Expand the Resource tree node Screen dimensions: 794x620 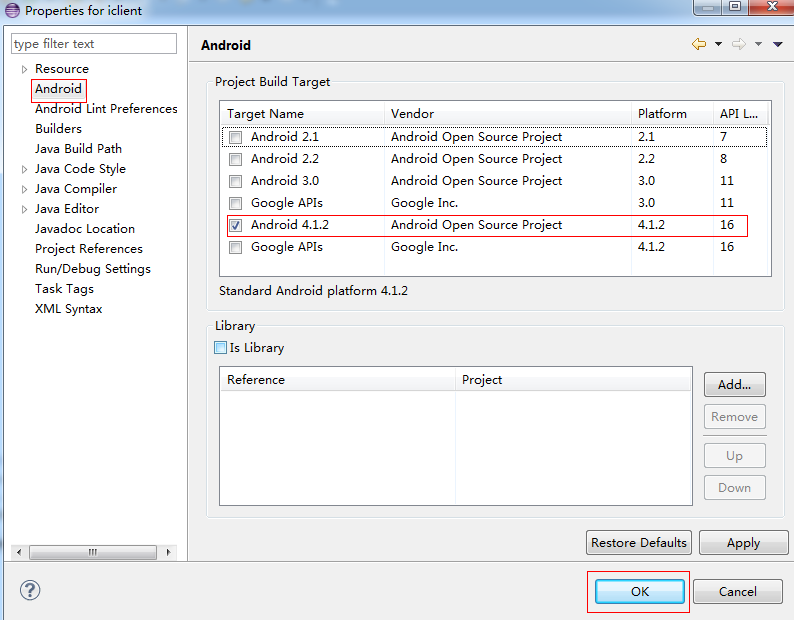click(24, 69)
